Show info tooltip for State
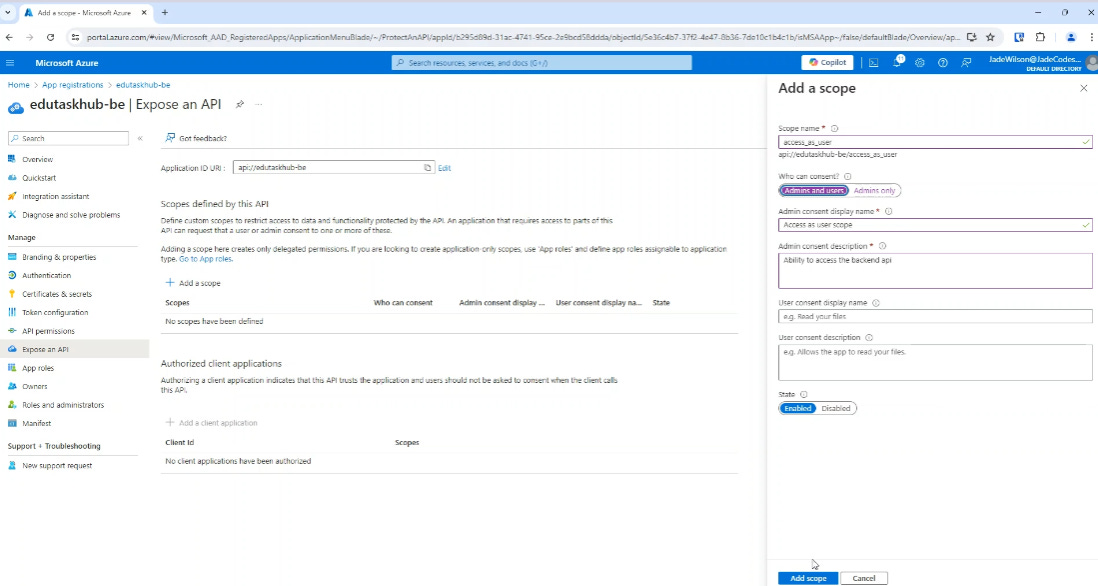Viewport: 1098px width, 586px height. pos(804,395)
